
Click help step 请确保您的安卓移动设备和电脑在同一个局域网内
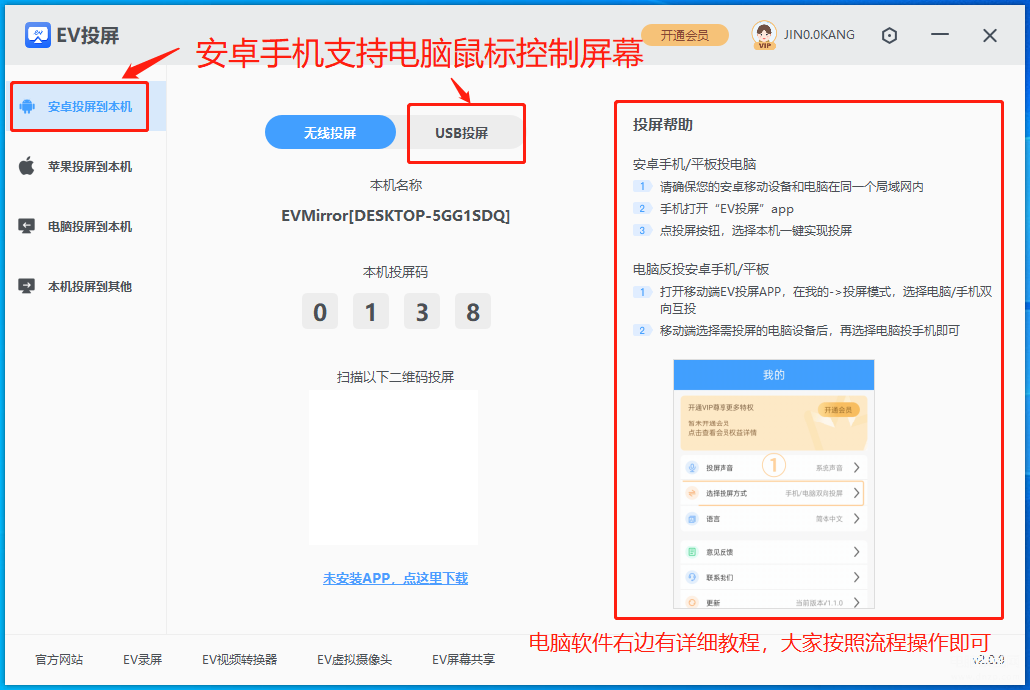792,187
